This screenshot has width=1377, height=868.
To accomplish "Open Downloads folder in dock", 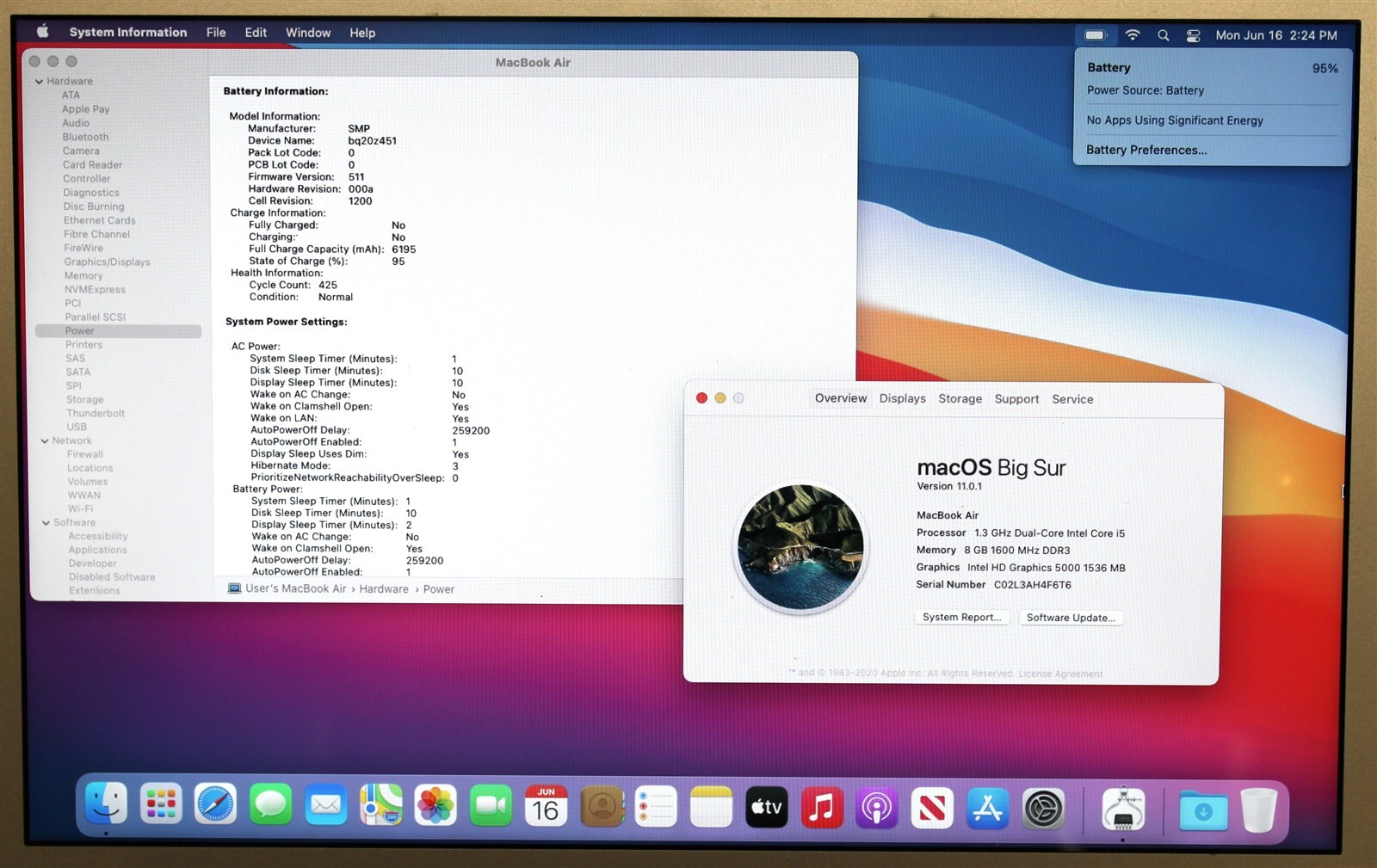I will [1203, 810].
